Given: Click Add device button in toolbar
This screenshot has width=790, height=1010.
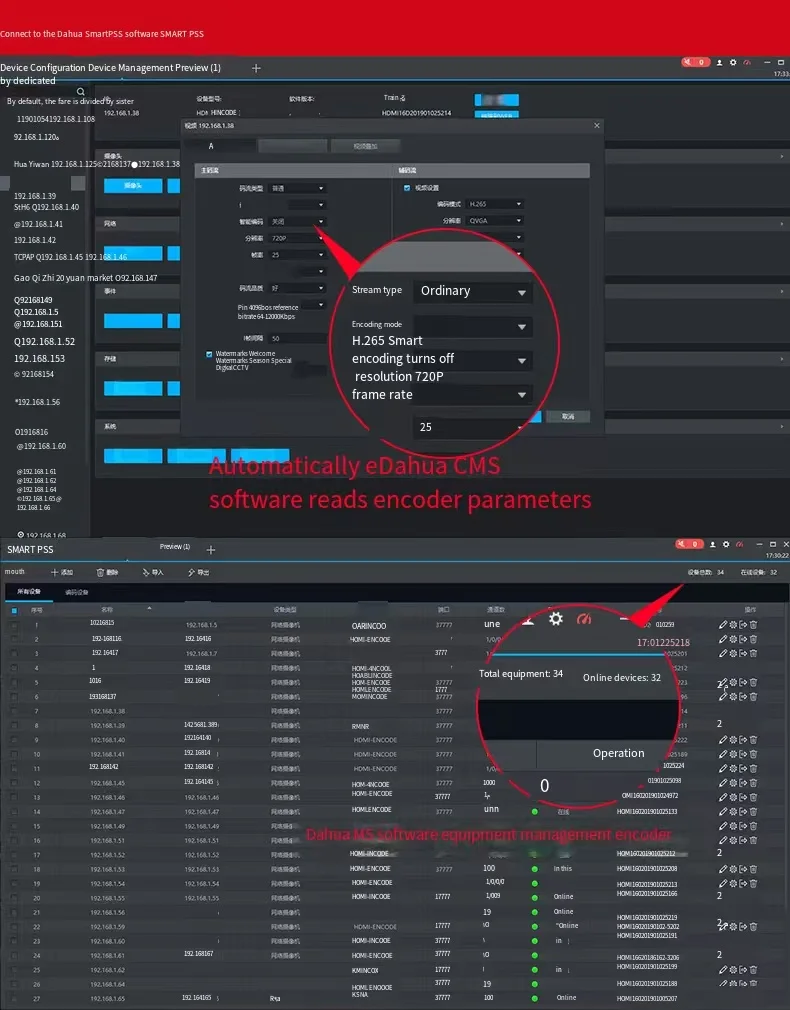Looking at the screenshot, I should pyautogui.click(x=62, y=572).
